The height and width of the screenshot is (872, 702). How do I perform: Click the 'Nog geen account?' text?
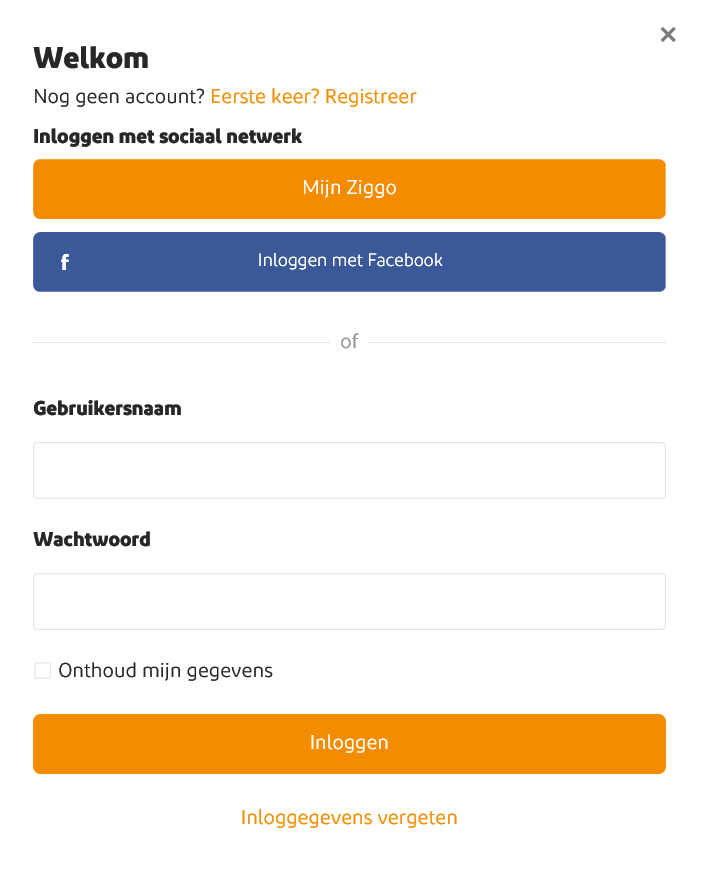click(119, 97)
